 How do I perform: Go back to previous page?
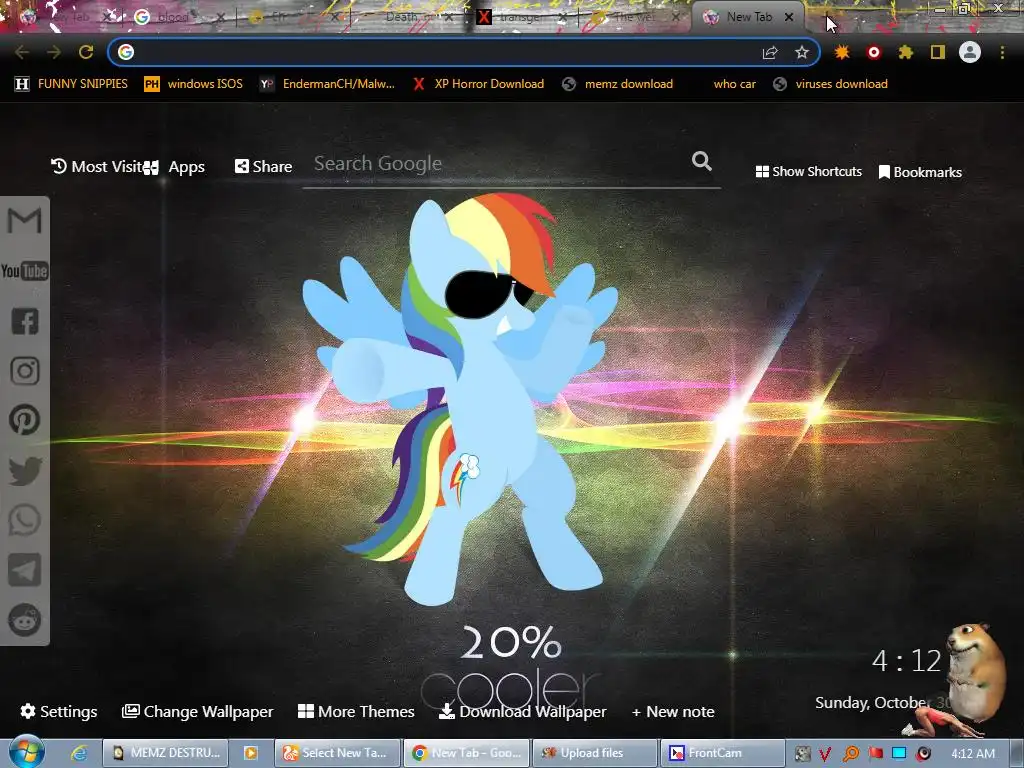[22, 52]
